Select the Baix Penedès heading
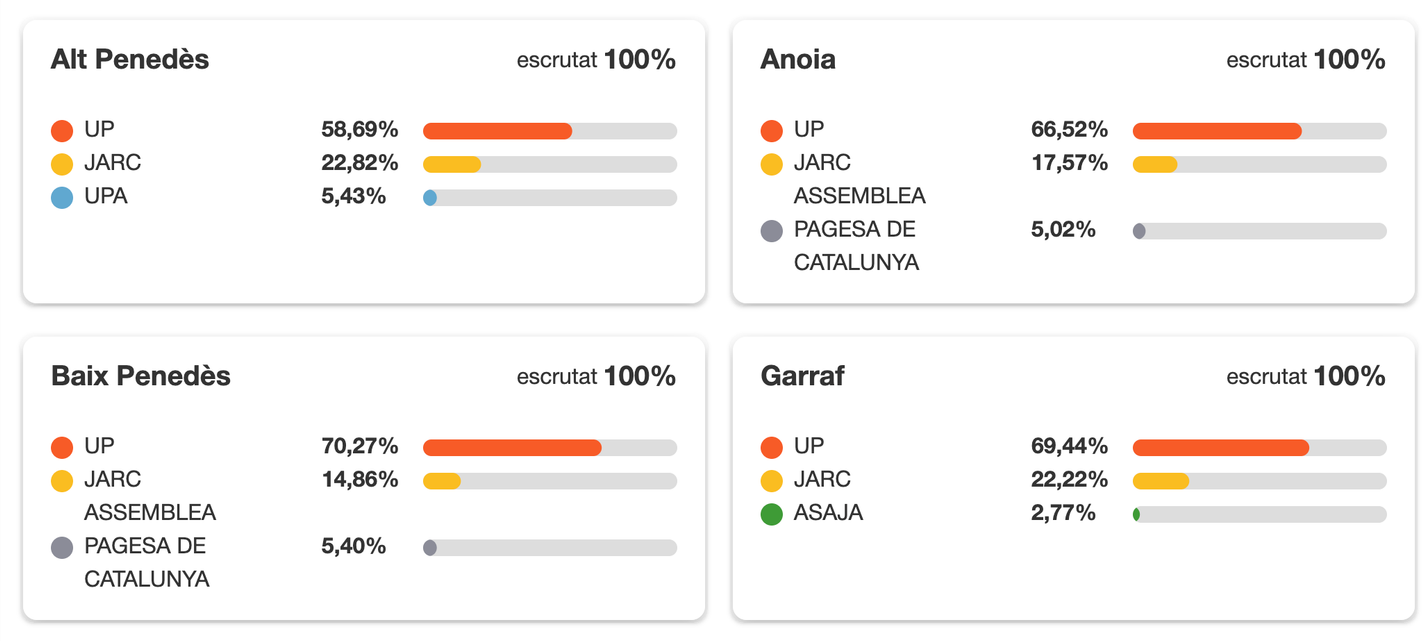Viewport: 1428px width, 641px height. point(141,376)
